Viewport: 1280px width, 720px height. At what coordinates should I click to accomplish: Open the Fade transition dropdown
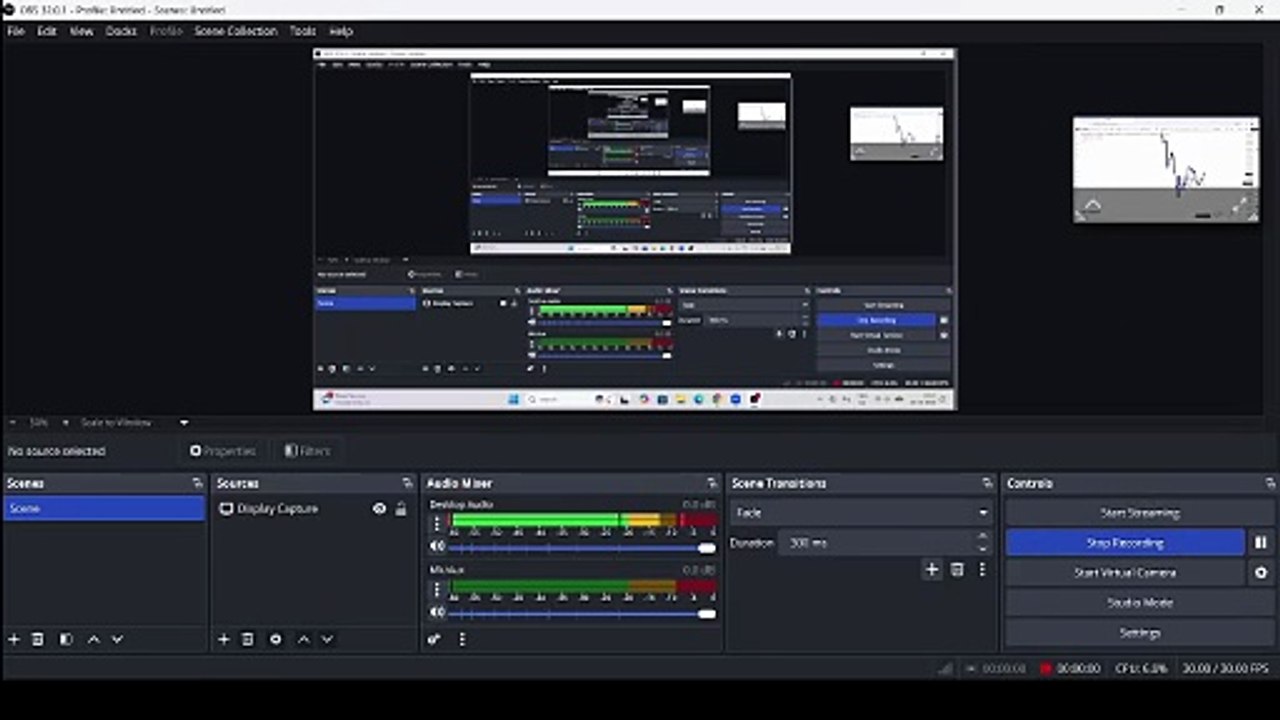click(861, 513)
